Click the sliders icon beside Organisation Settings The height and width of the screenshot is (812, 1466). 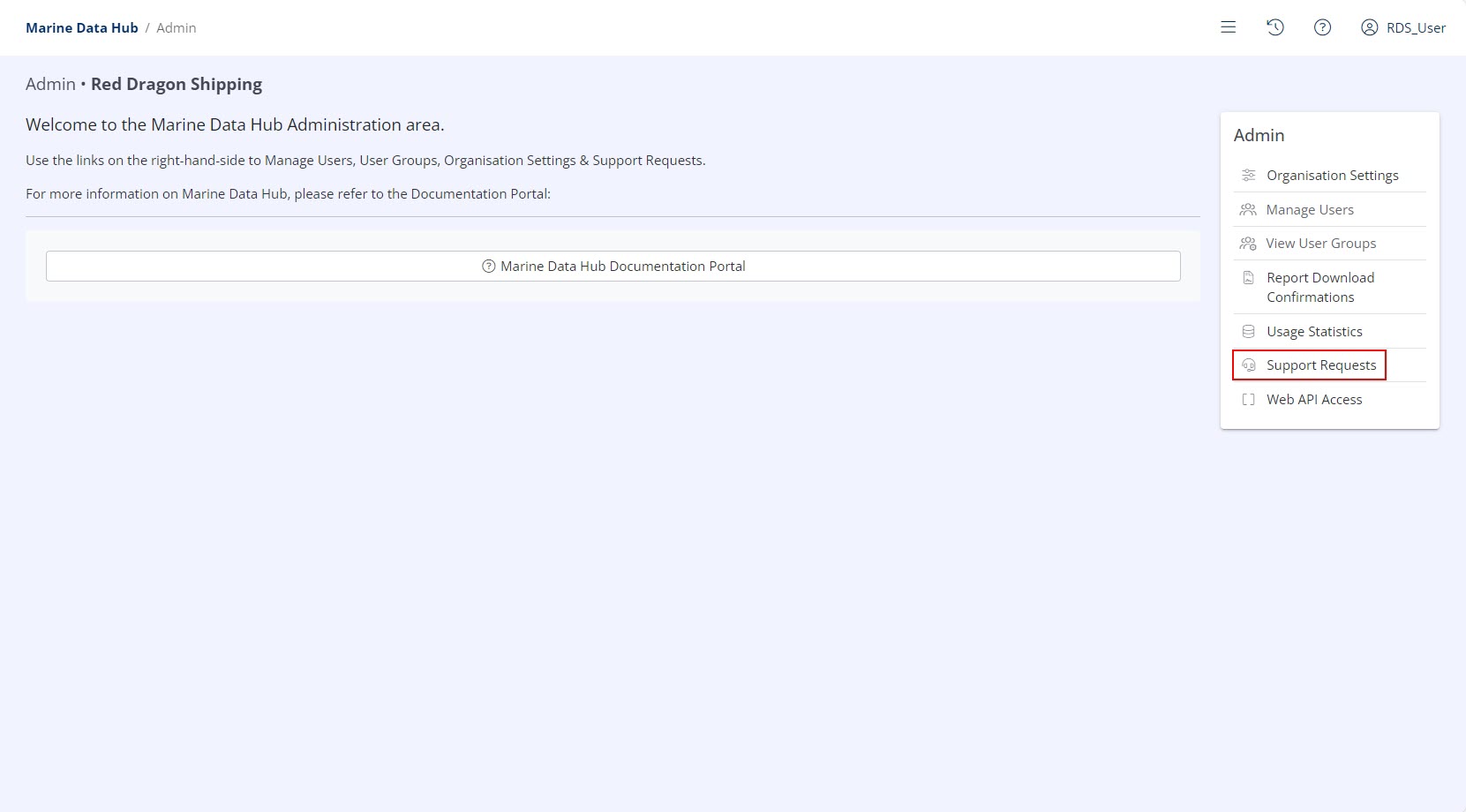pos(1248,175)
